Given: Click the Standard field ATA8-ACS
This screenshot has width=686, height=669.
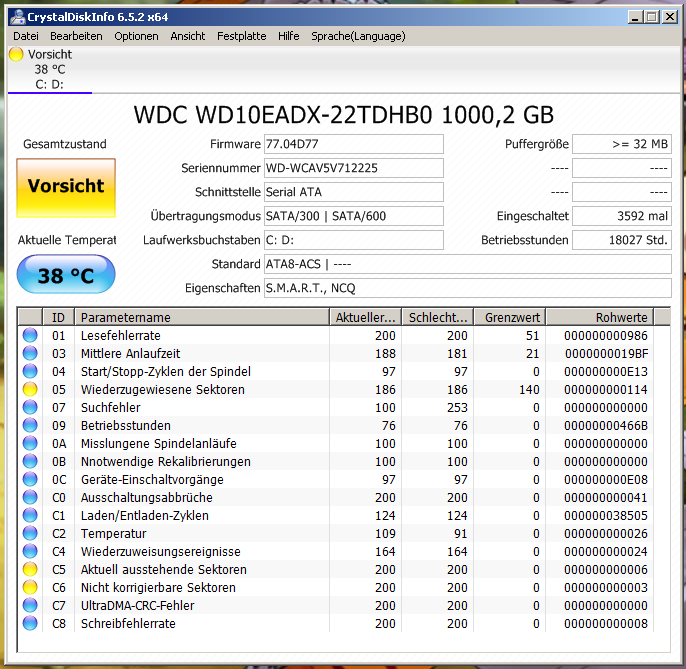Looking at the screenshot, I should (x=468, y=264).
